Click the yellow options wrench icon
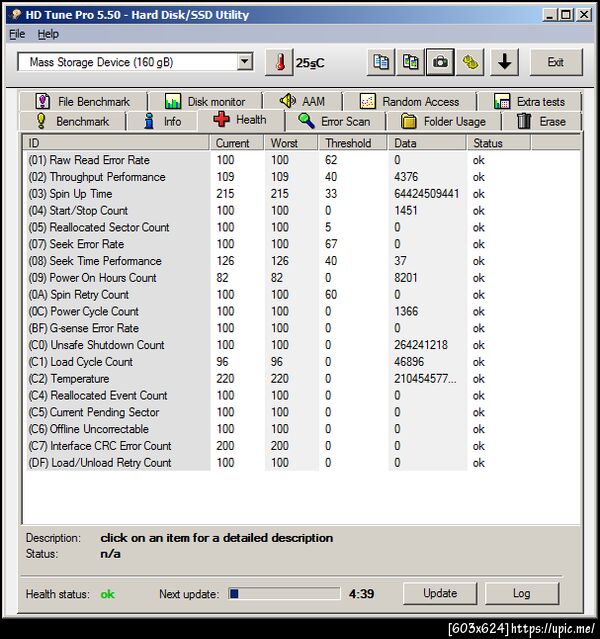This screenshot has height=639, width=600. tap(470, 62)
